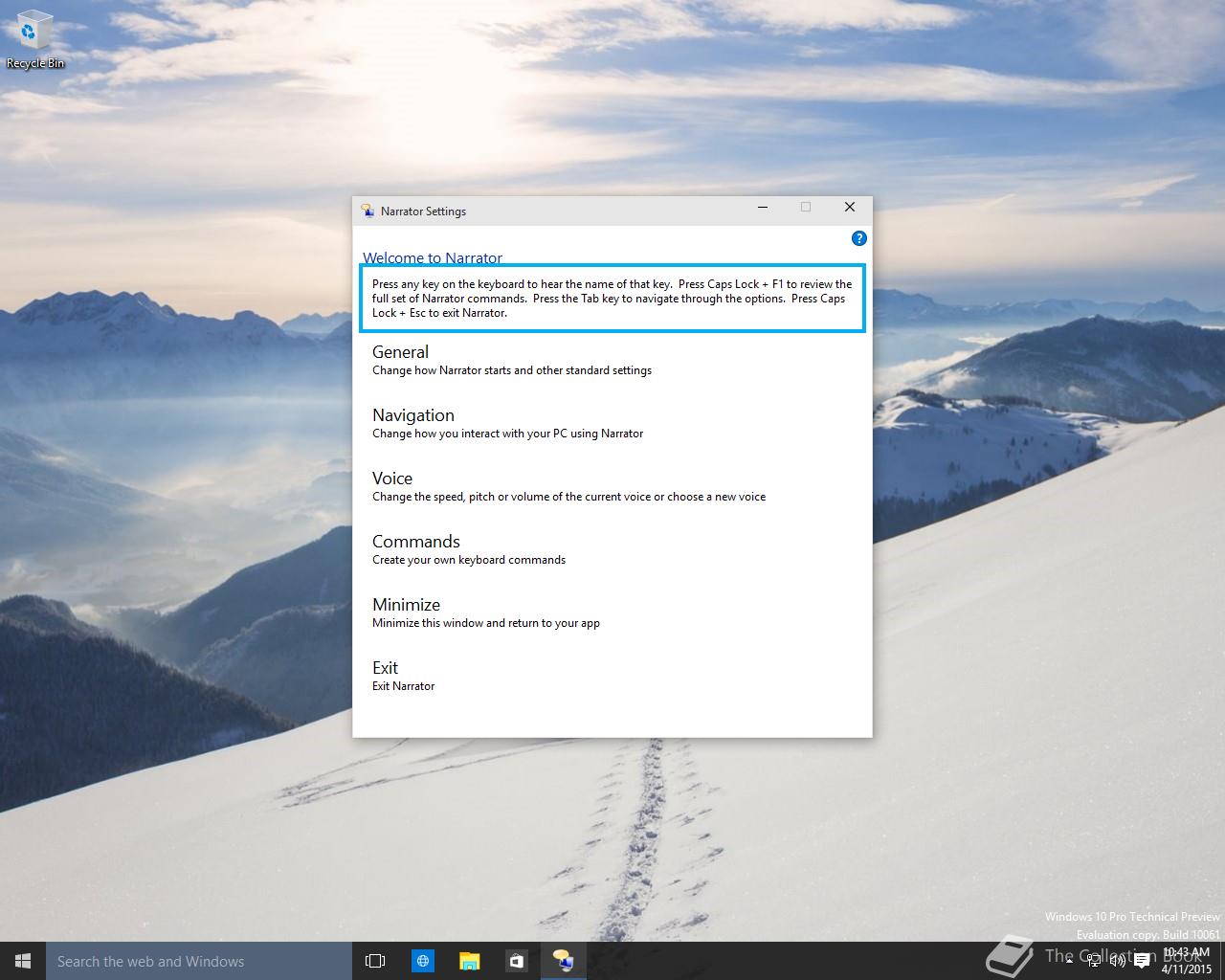Choose Exit to exit Narrator
Image resolution: width=1225 pixels, height=980 pixels.
385,668
